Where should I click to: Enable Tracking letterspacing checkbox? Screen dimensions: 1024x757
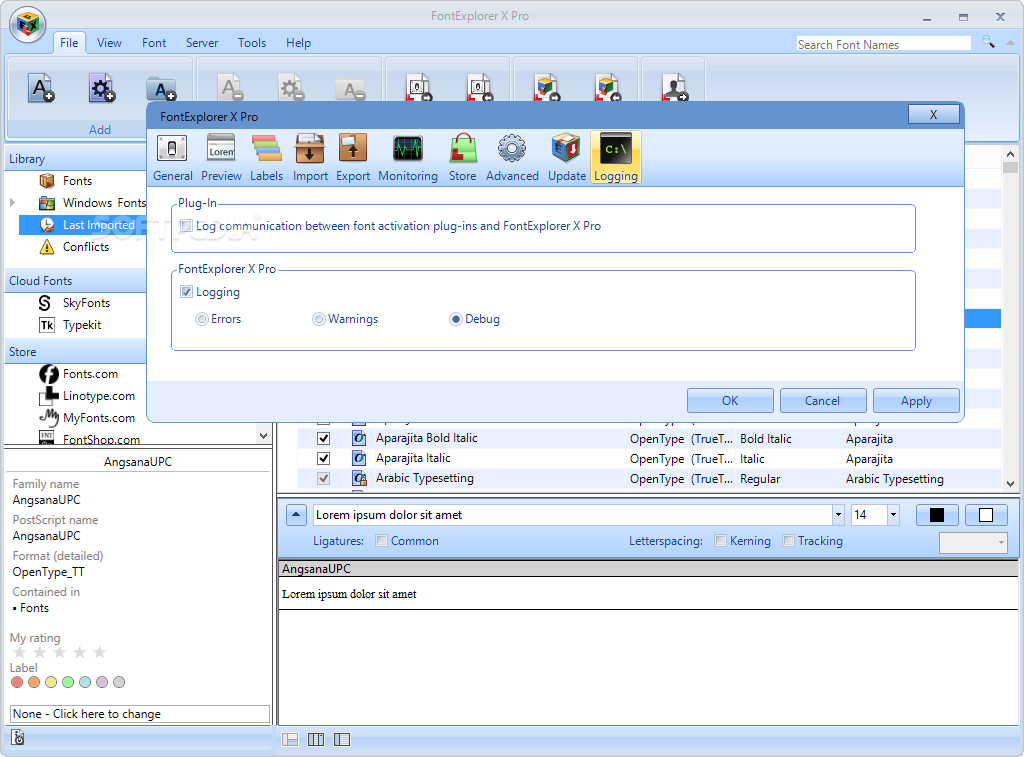789,541
